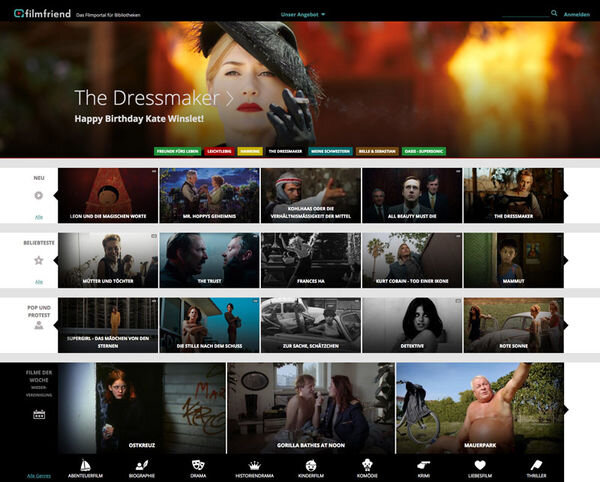Click the filmfriend logo
The image size is (600, 482).
pyautogui.click(x=42, y=14)
